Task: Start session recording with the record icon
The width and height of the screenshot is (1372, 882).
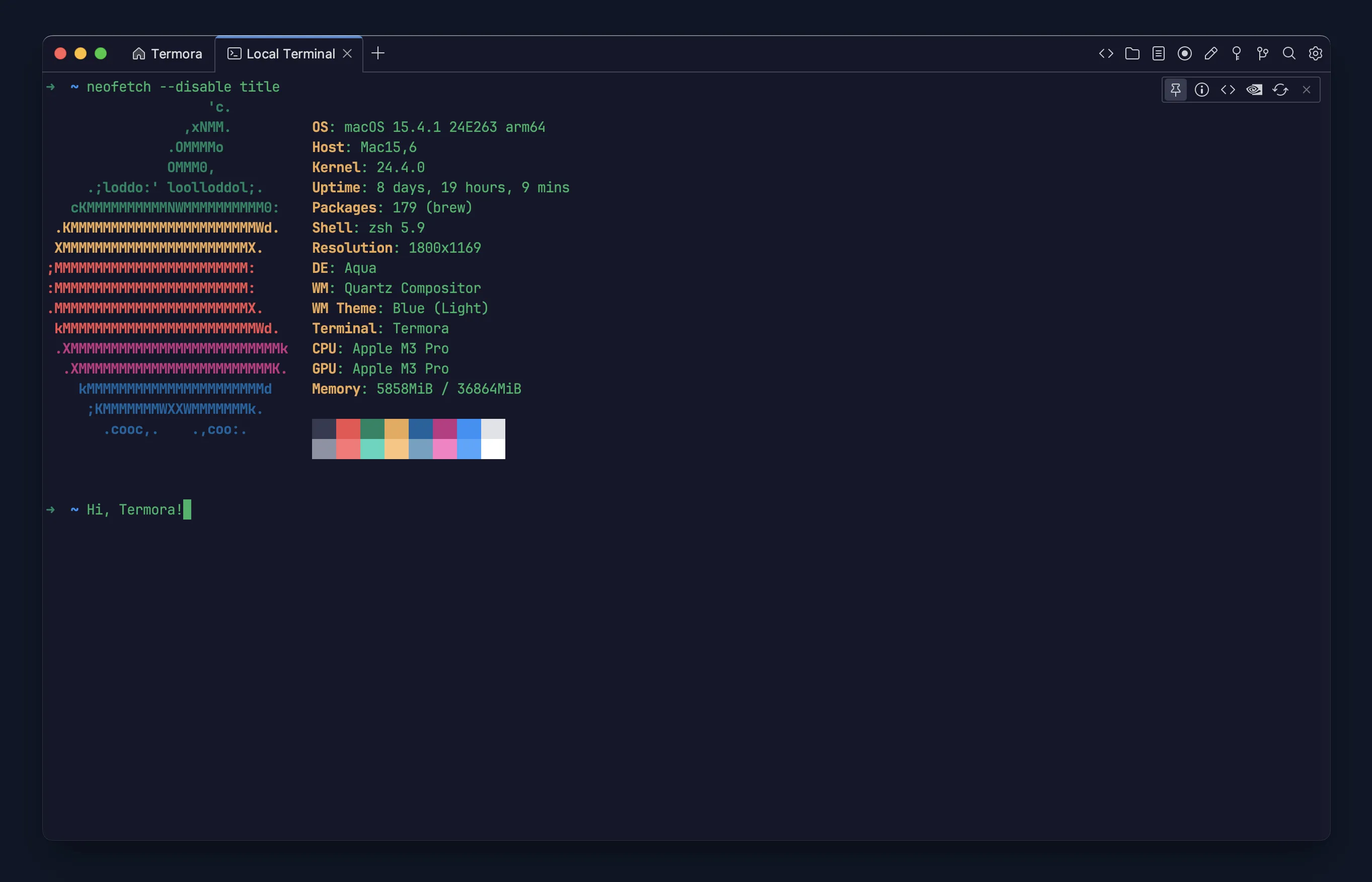Action: (1184, 53)
